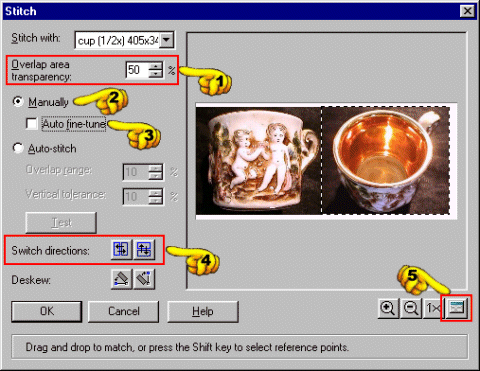
Task: Enable the Auto fine-tune checkbox
Action: [x=32, y=124]
